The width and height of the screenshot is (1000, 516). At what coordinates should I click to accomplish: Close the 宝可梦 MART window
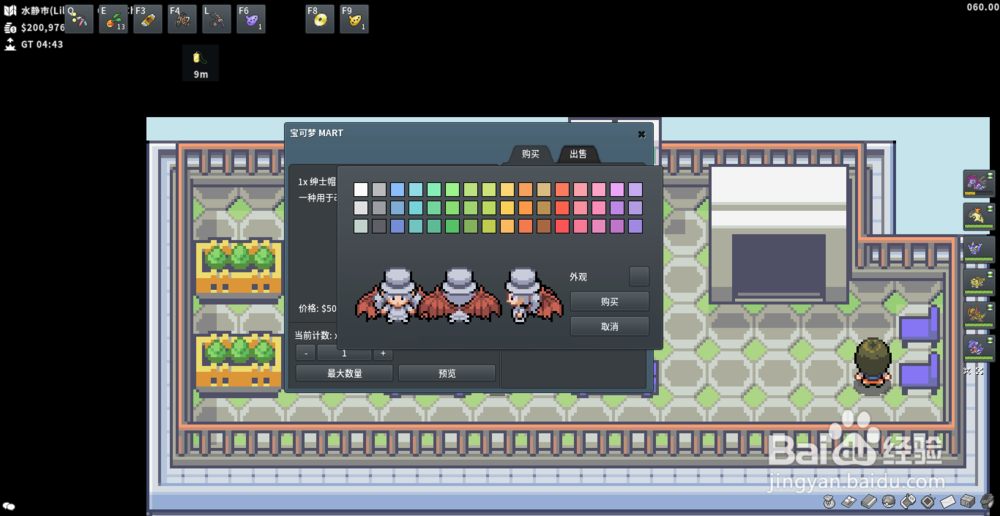[x=642, y=134]
